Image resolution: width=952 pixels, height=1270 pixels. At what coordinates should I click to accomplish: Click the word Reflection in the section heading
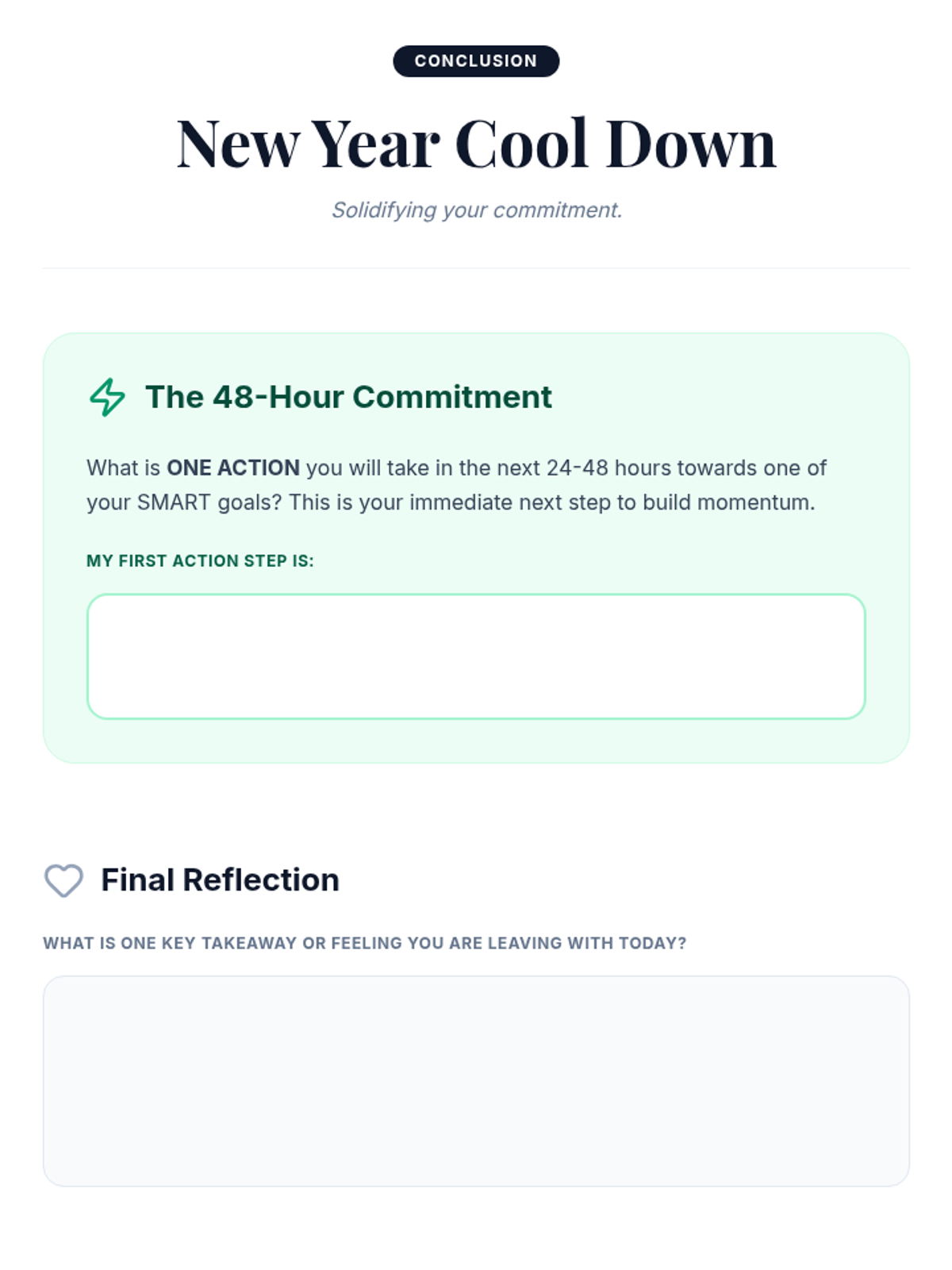pyautogui.click(x=261, y=880)
